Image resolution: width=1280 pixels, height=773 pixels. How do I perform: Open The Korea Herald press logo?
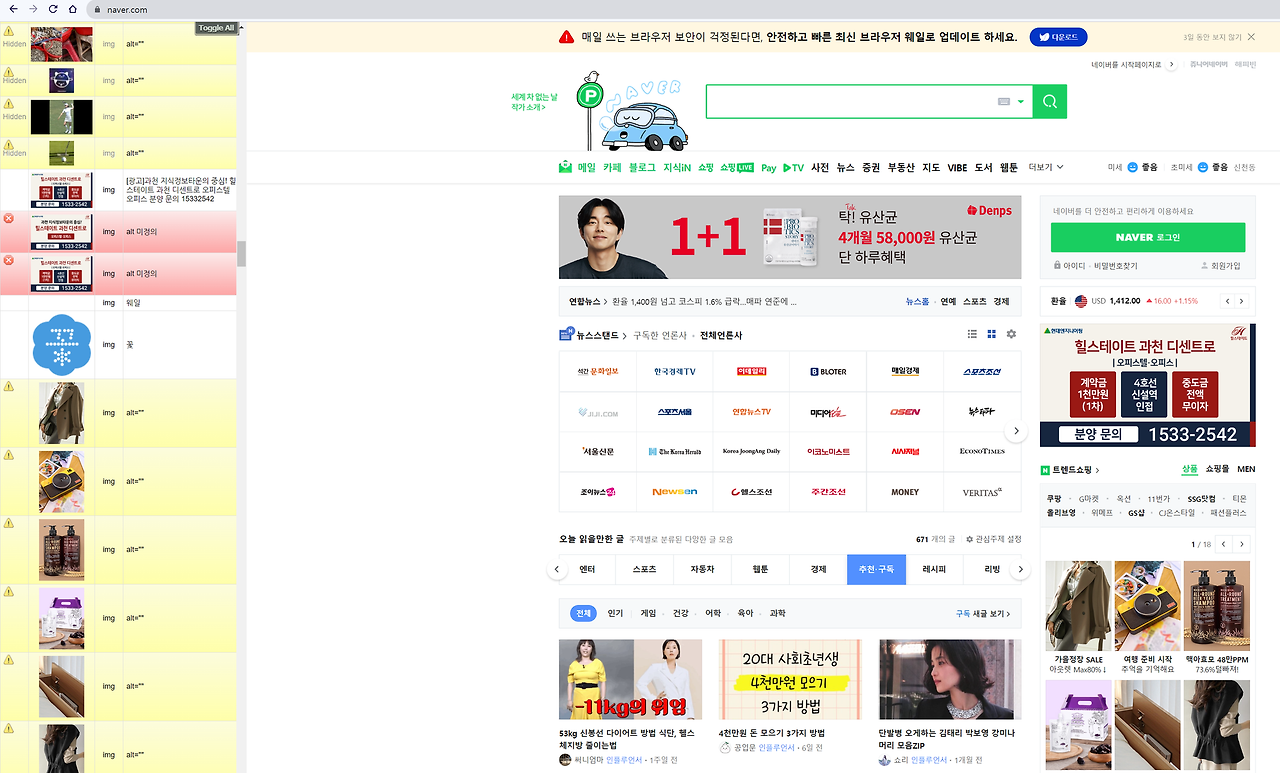click(674, 452)
